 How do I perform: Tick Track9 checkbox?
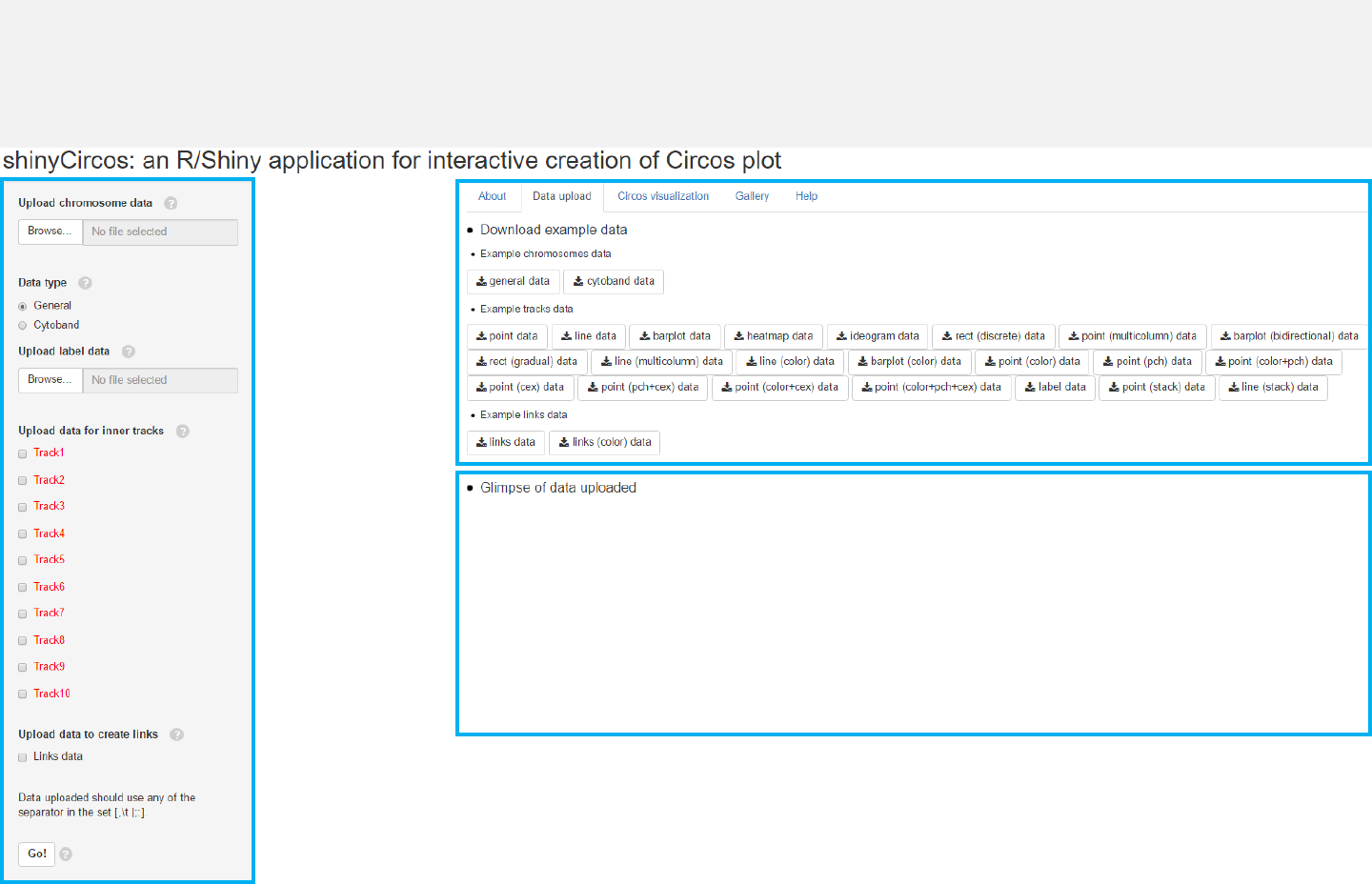(23, 668)
